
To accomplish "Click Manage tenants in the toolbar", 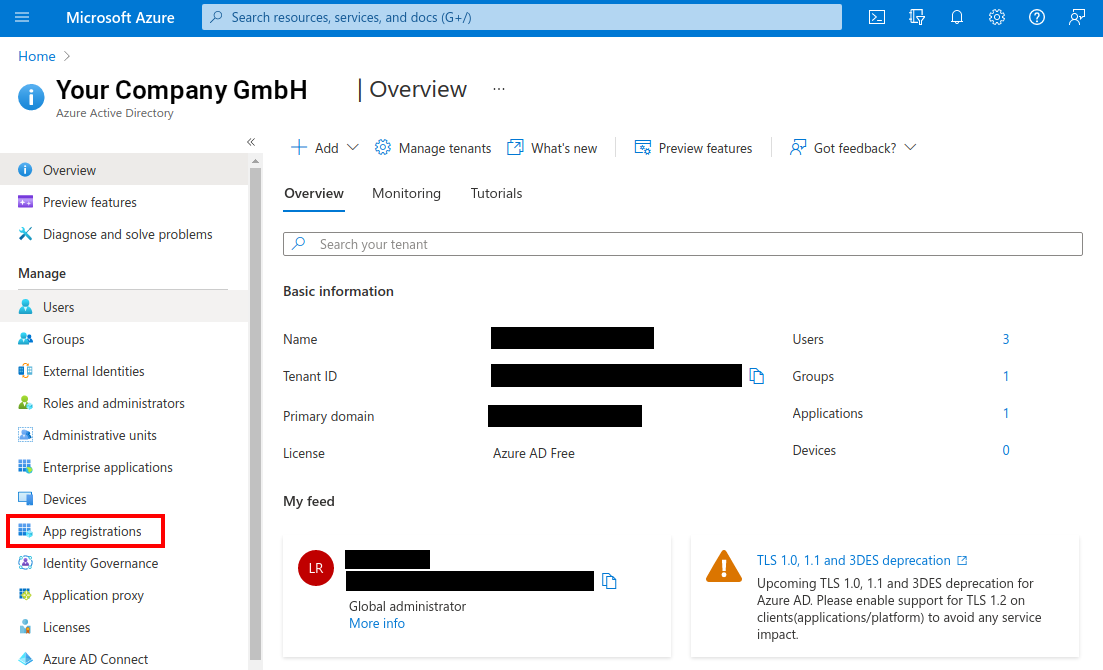I will (x=433, y=148).
